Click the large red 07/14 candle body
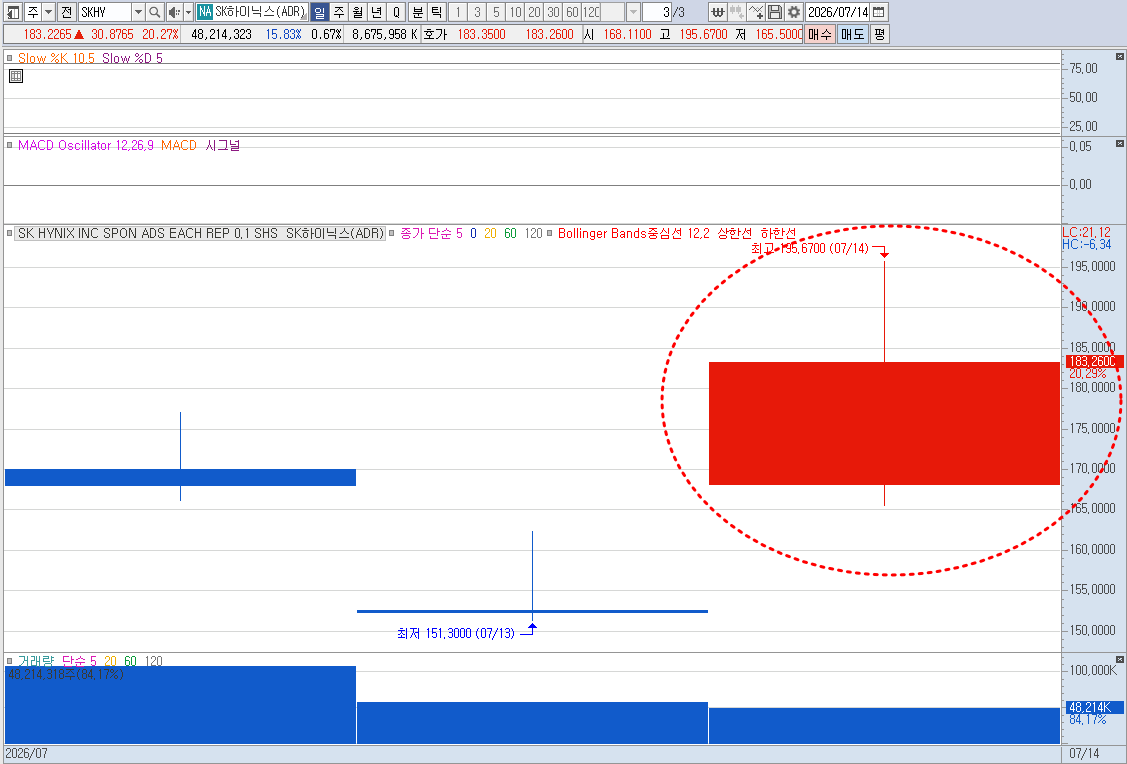 tap(884, 423)
